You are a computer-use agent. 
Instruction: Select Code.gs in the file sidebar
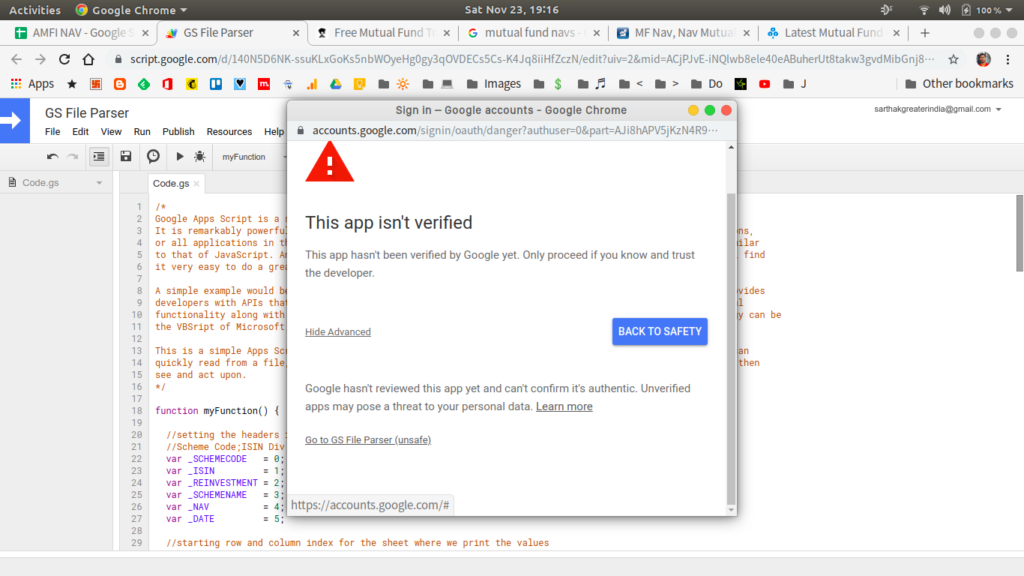tap(40, 183)
